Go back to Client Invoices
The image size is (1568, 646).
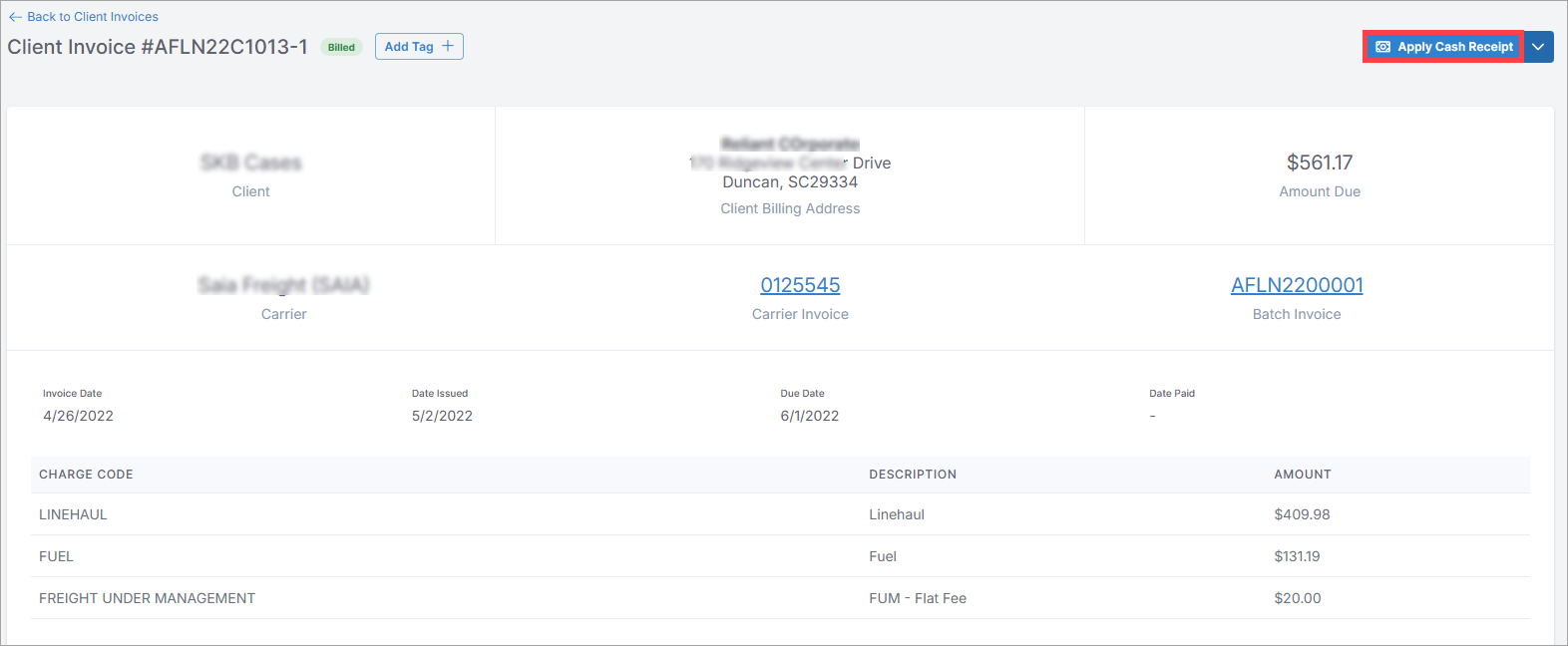click(84, 17)
